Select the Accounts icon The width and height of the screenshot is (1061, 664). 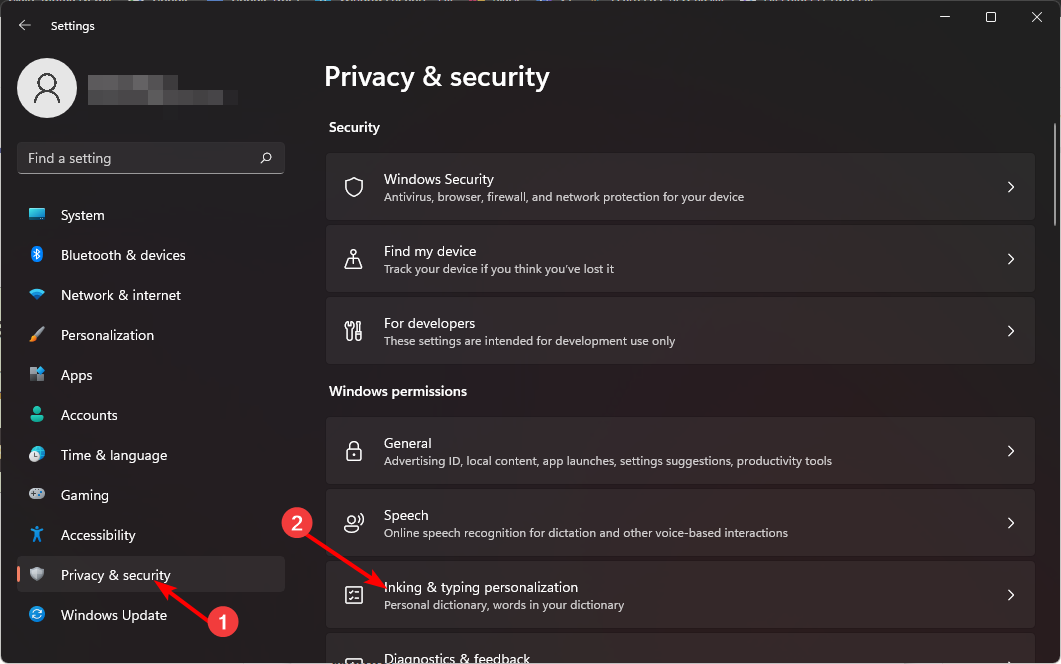(x=38, y=415)
